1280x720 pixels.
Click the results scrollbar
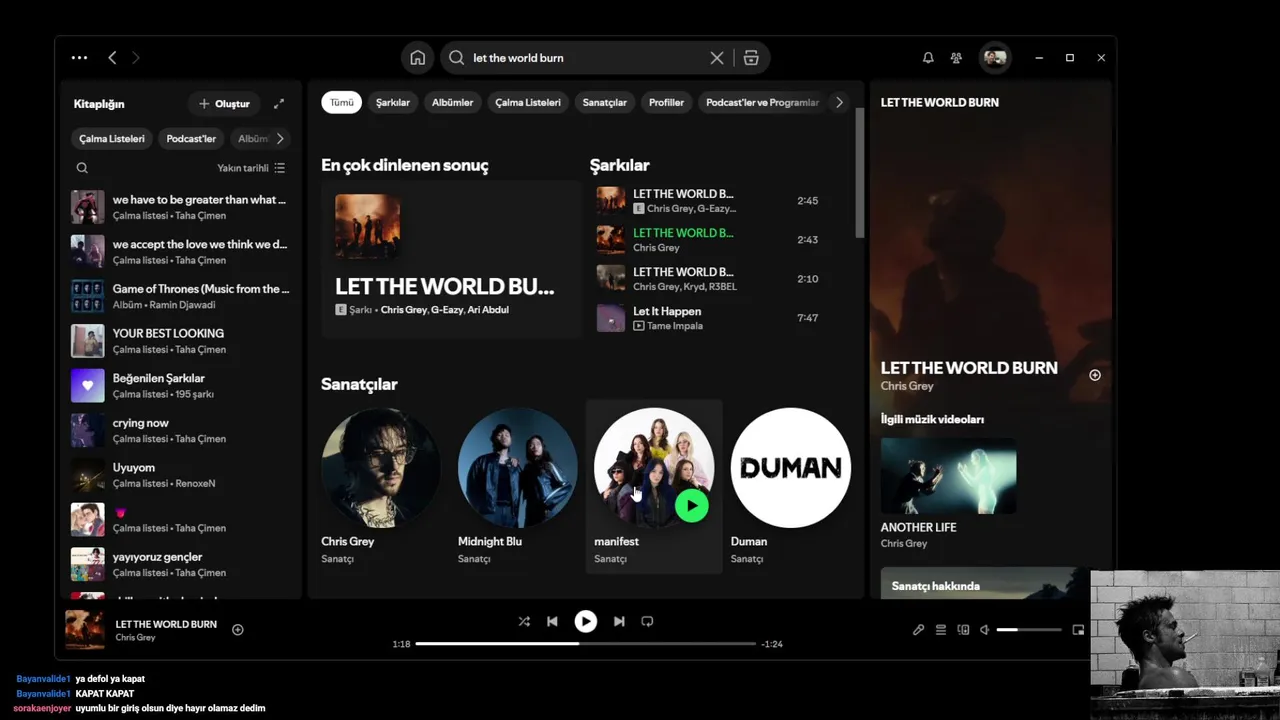(x=860, y=172)
